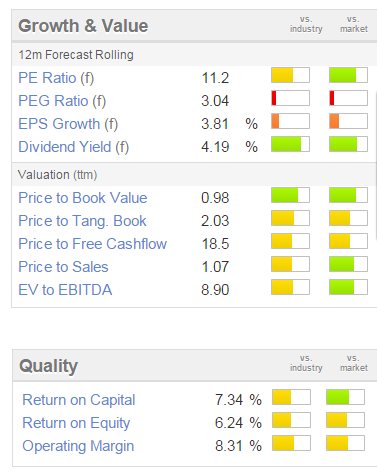This screenshot has height=476, width=377.
Task: Open the EPS Growth (f) link
Action: [x=68, y=124]
